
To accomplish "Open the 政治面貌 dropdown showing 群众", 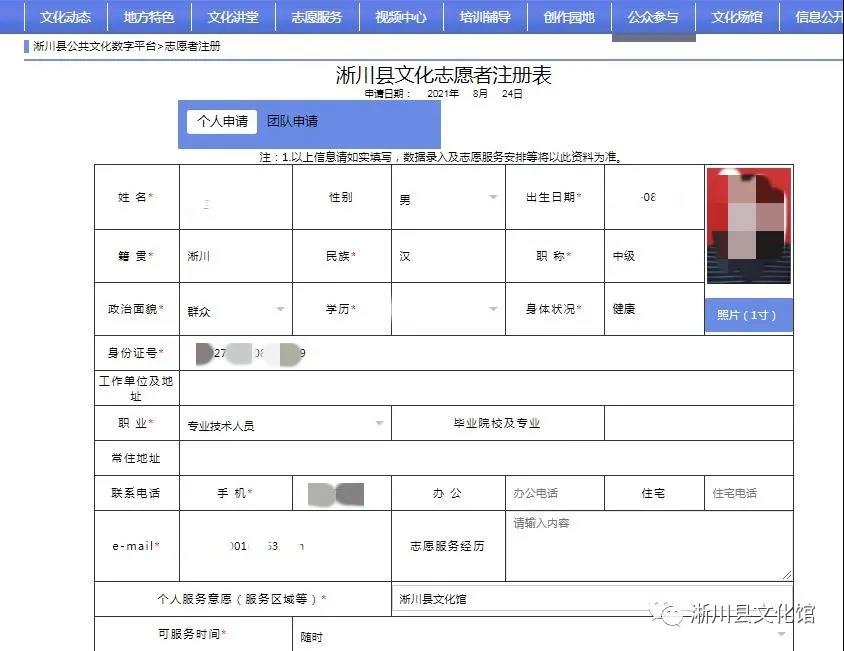I will (236, 310).
